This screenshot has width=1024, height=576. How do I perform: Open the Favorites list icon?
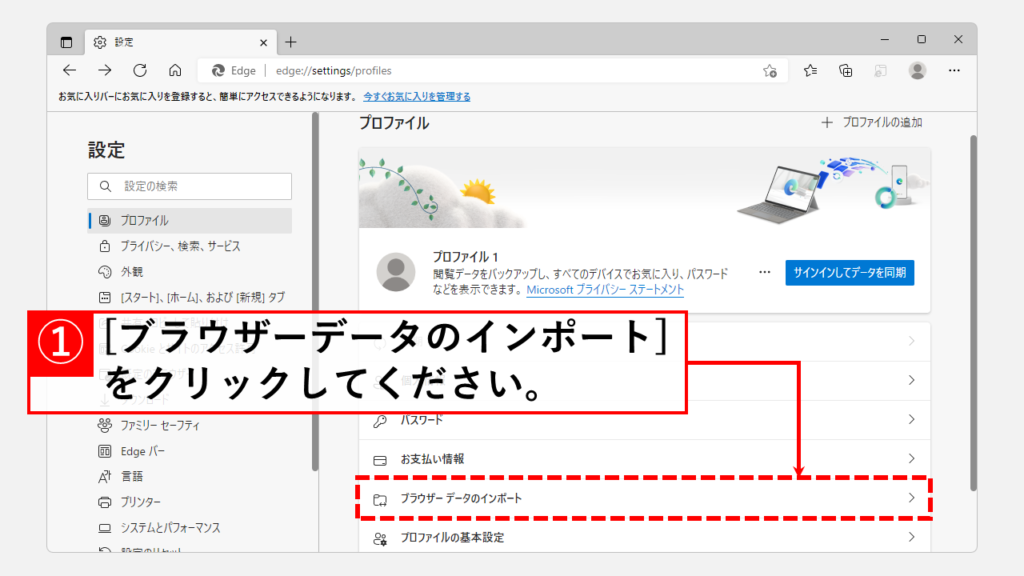coord(810,70)
